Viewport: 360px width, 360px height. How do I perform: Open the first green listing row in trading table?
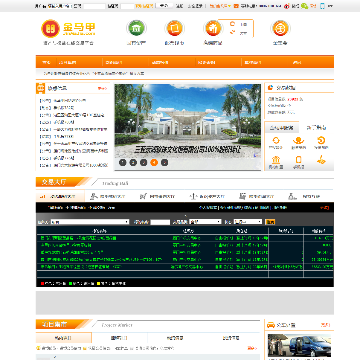(x=185, y=238)
